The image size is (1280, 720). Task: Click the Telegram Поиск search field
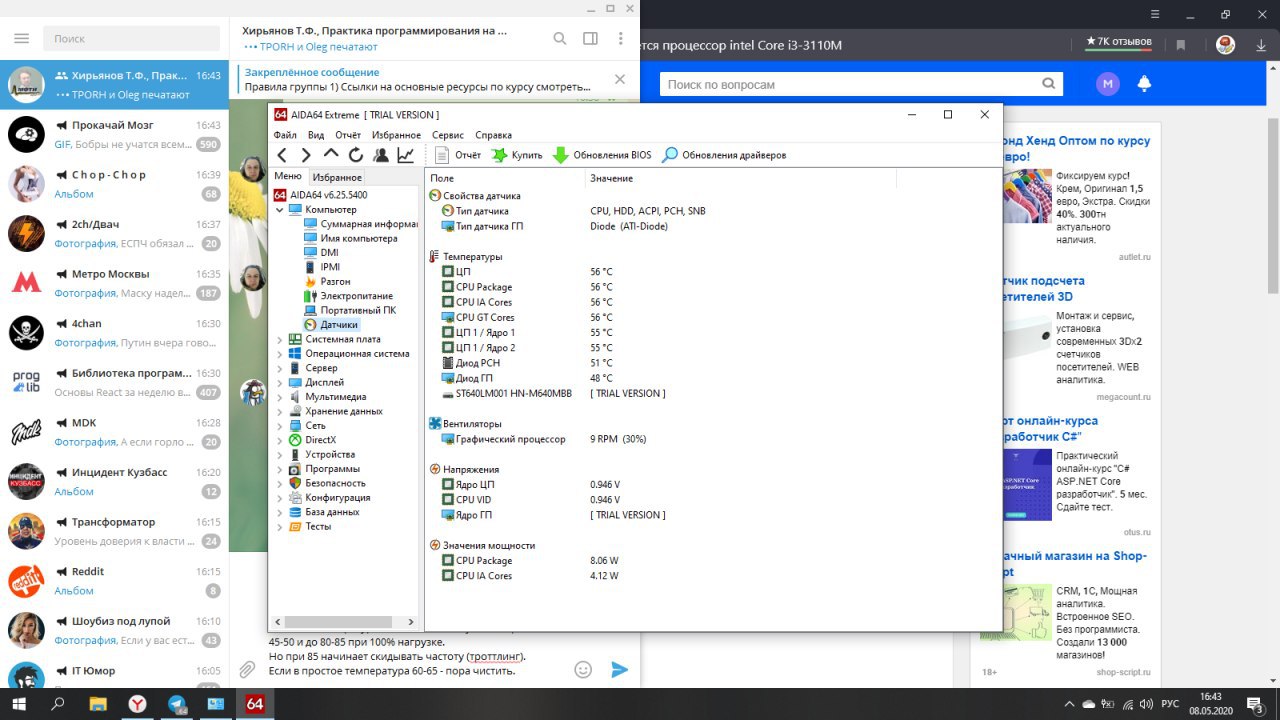[x=131, y=38]
